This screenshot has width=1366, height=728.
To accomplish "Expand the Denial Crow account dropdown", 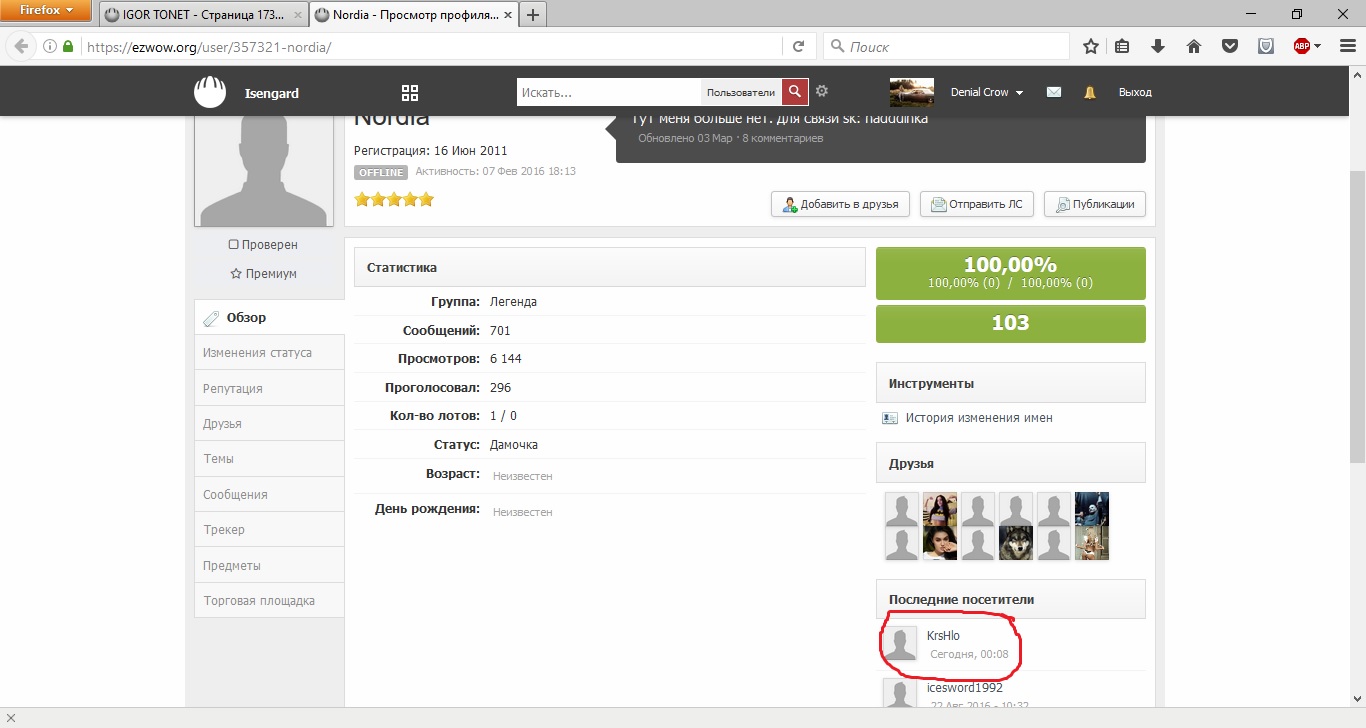I will [1019, 93].
